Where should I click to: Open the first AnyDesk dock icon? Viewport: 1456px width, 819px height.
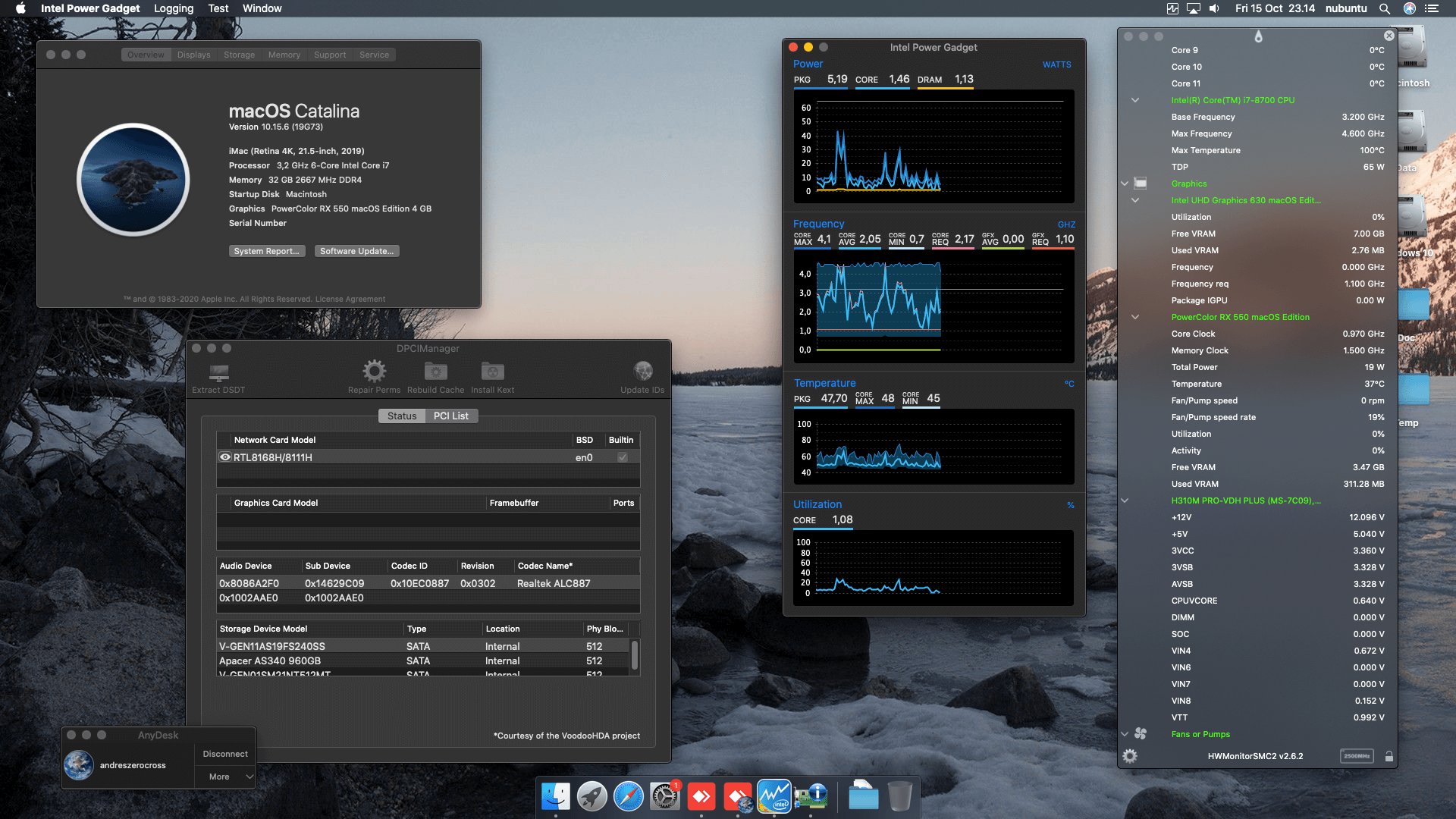tap(701, 796)
